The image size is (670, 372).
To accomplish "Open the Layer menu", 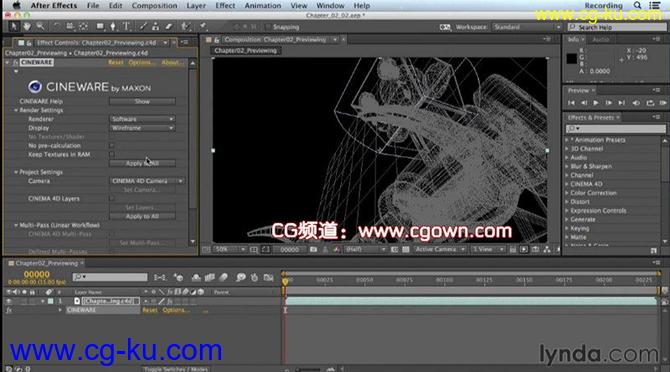I will pos(196,6).
